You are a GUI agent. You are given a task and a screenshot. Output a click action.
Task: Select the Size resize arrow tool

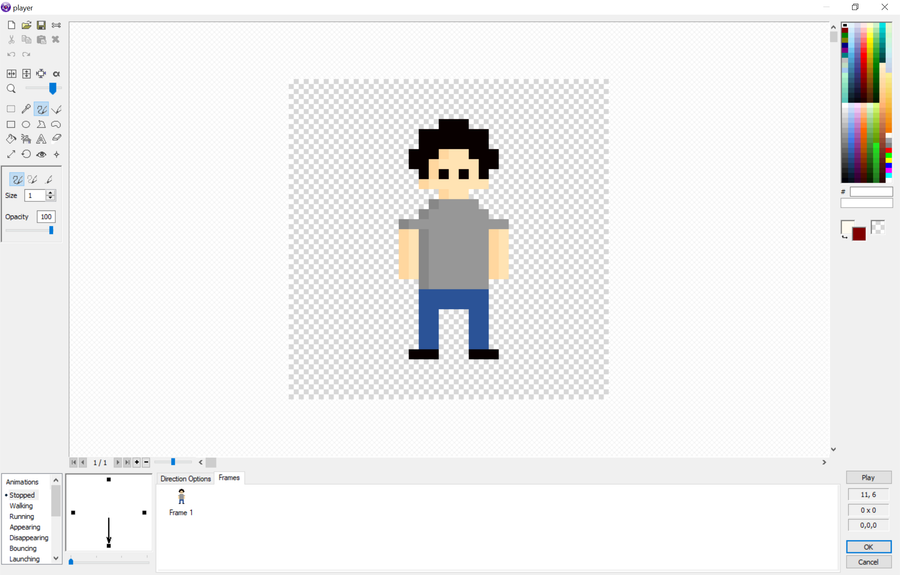pos(11,154)
